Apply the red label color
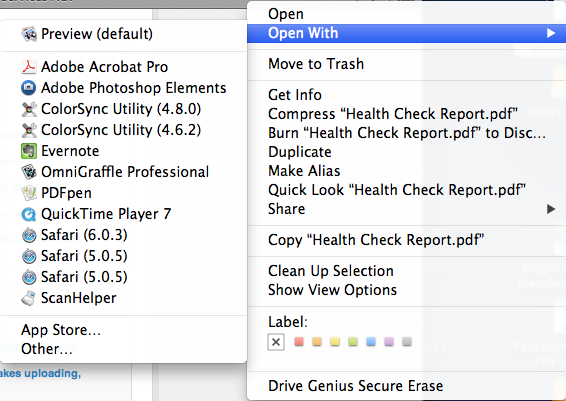This screenshot has height=401, width=566. 299,341
